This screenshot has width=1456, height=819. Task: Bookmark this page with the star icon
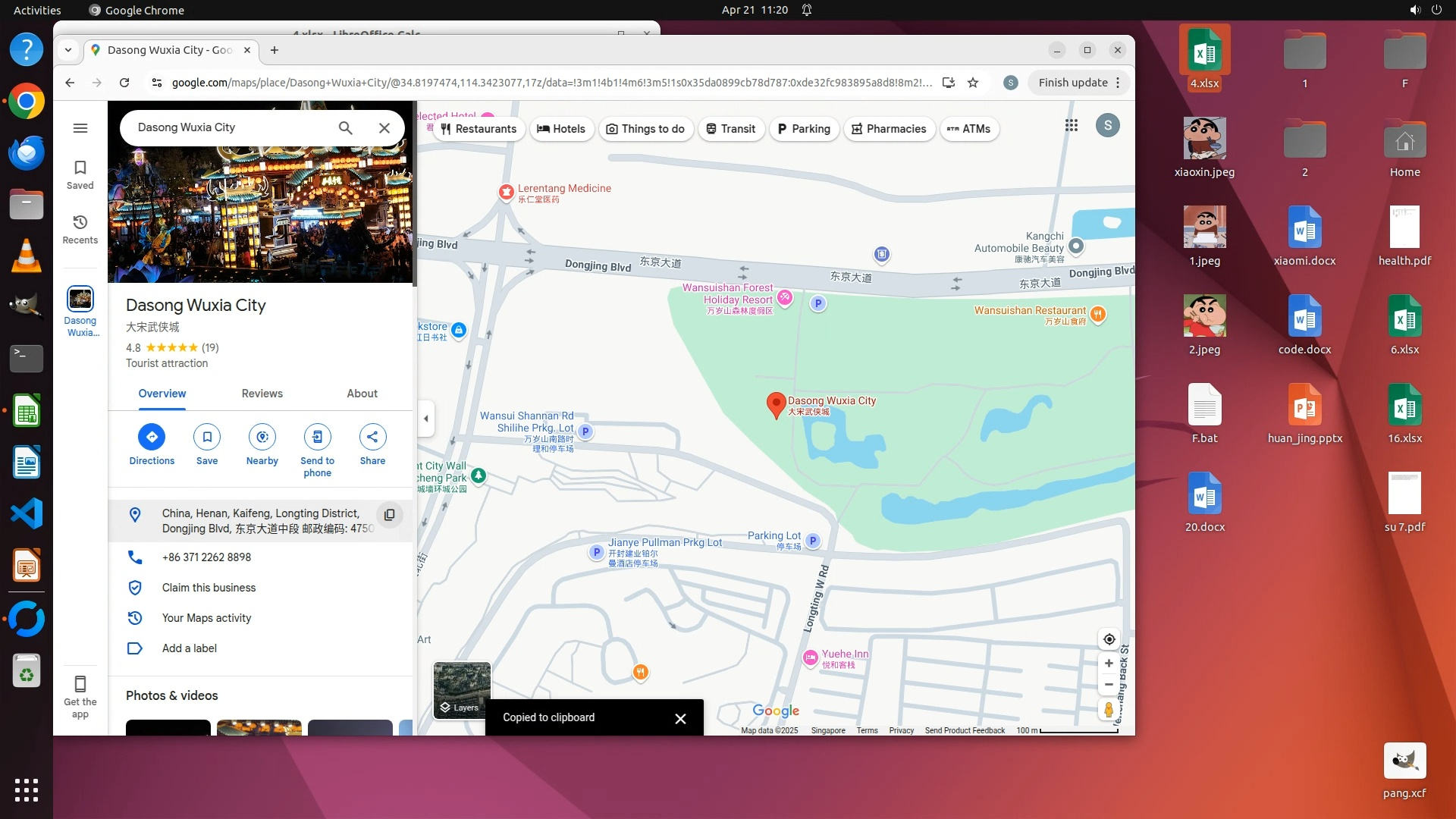pyautogui.click(x=973, y=83)
